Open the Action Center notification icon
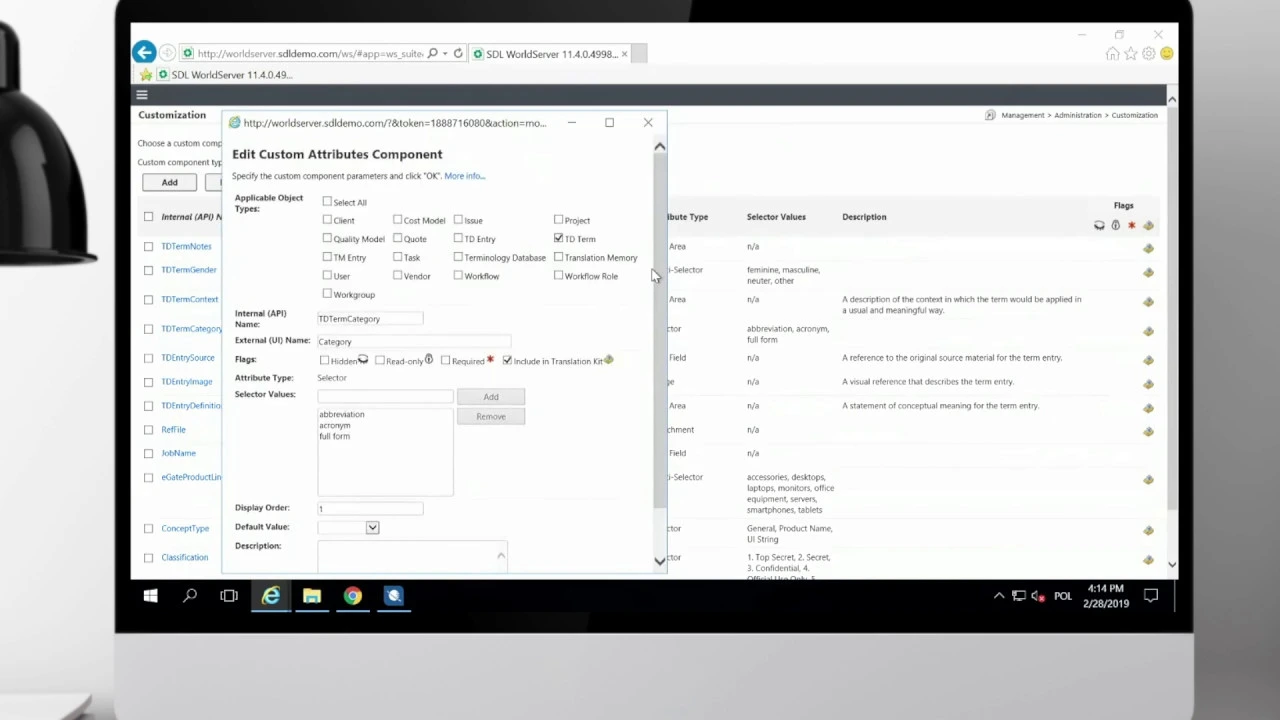 [1151, 596]
